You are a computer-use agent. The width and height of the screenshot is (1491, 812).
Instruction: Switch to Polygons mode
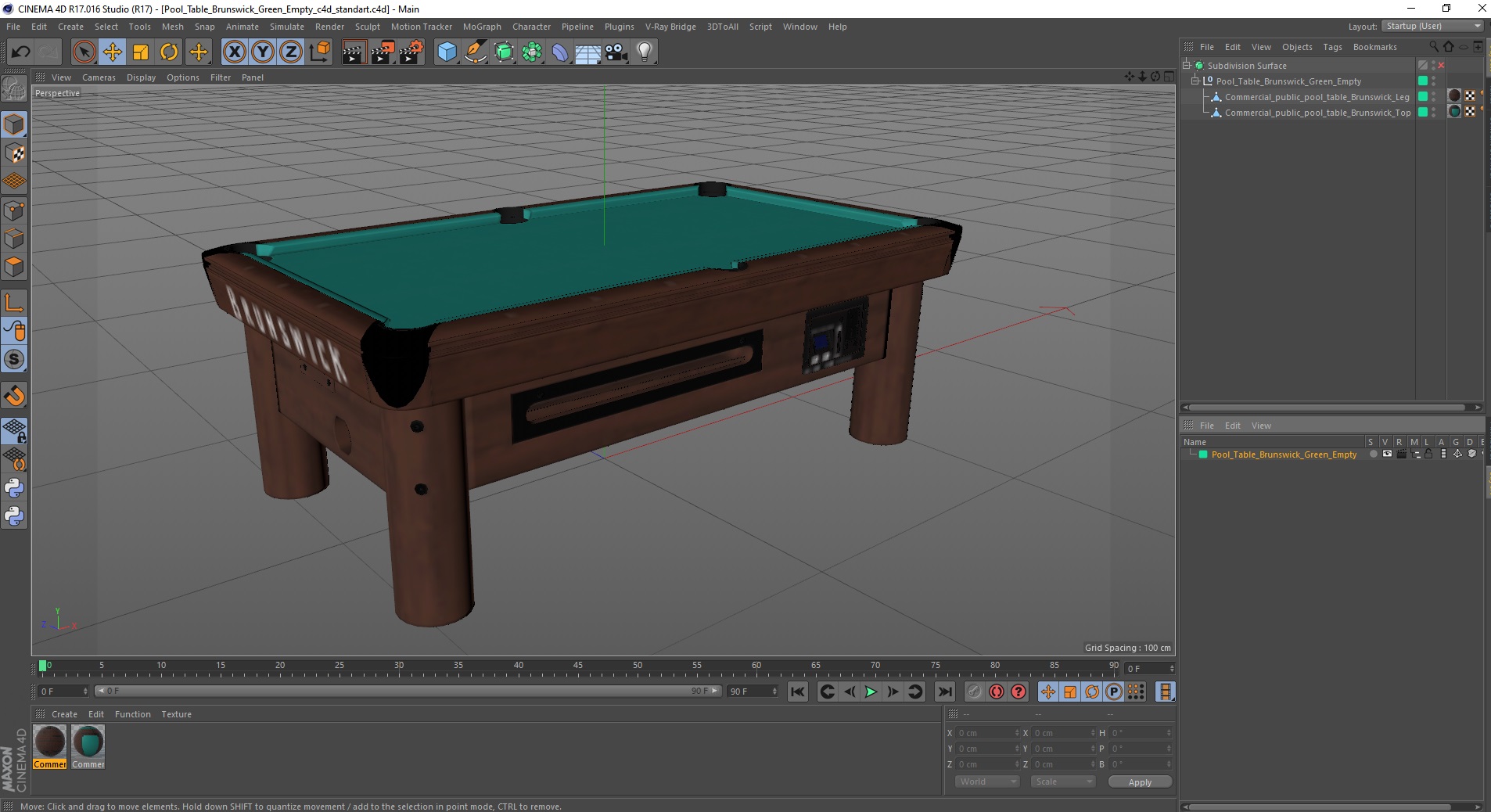tap(14, 267)
